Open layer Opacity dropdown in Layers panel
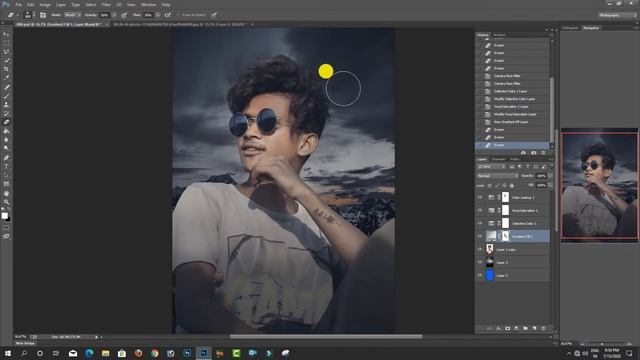640x360 pixels. pos(550,176)
